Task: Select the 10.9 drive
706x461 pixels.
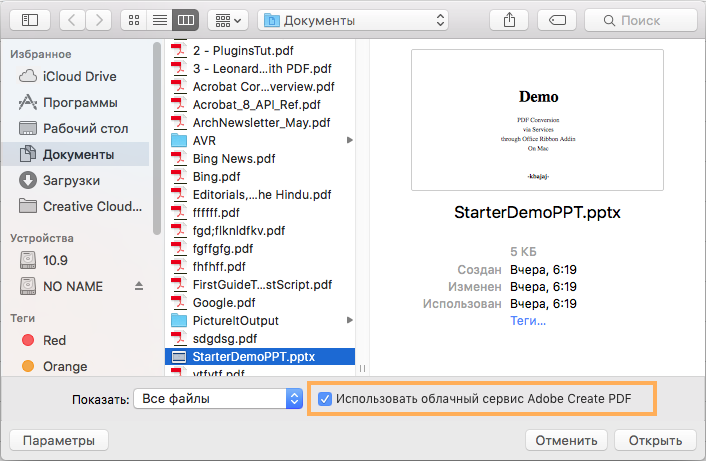Action: (x=76, y=260)
